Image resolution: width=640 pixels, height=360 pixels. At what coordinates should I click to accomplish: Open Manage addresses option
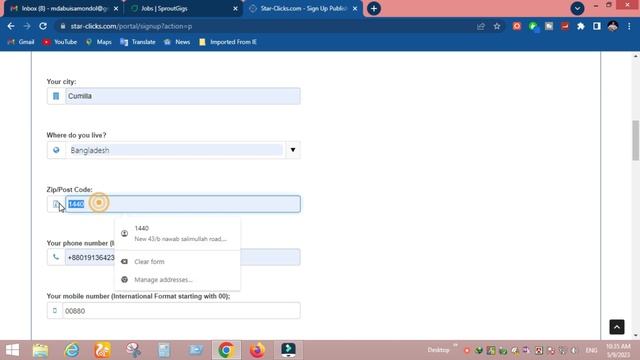pos(178,280)
